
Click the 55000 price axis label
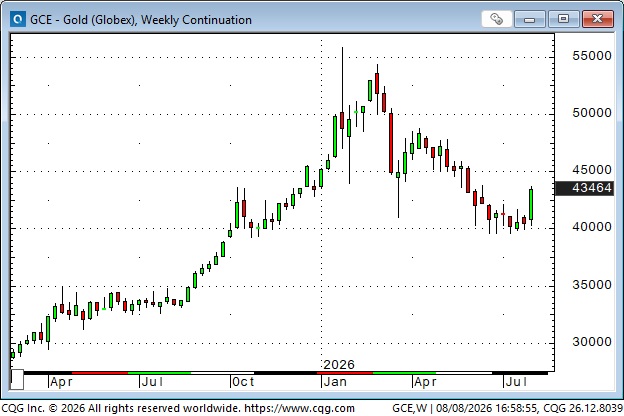[x=592, y=56]
